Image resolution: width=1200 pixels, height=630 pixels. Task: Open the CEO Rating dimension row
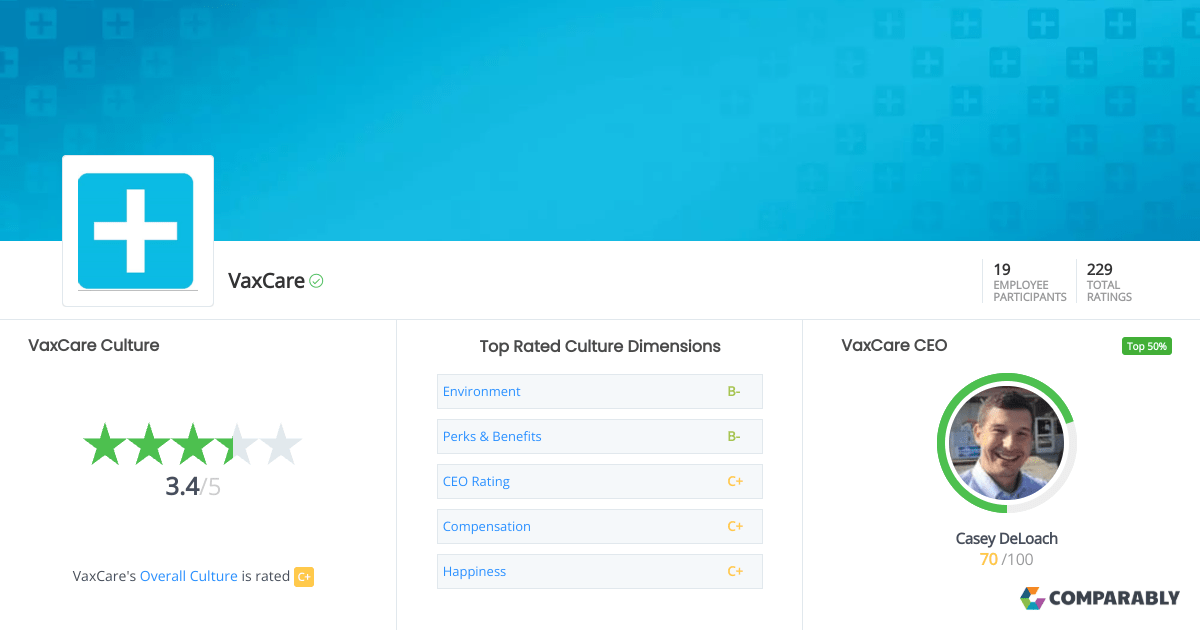(x=600, y=481)
